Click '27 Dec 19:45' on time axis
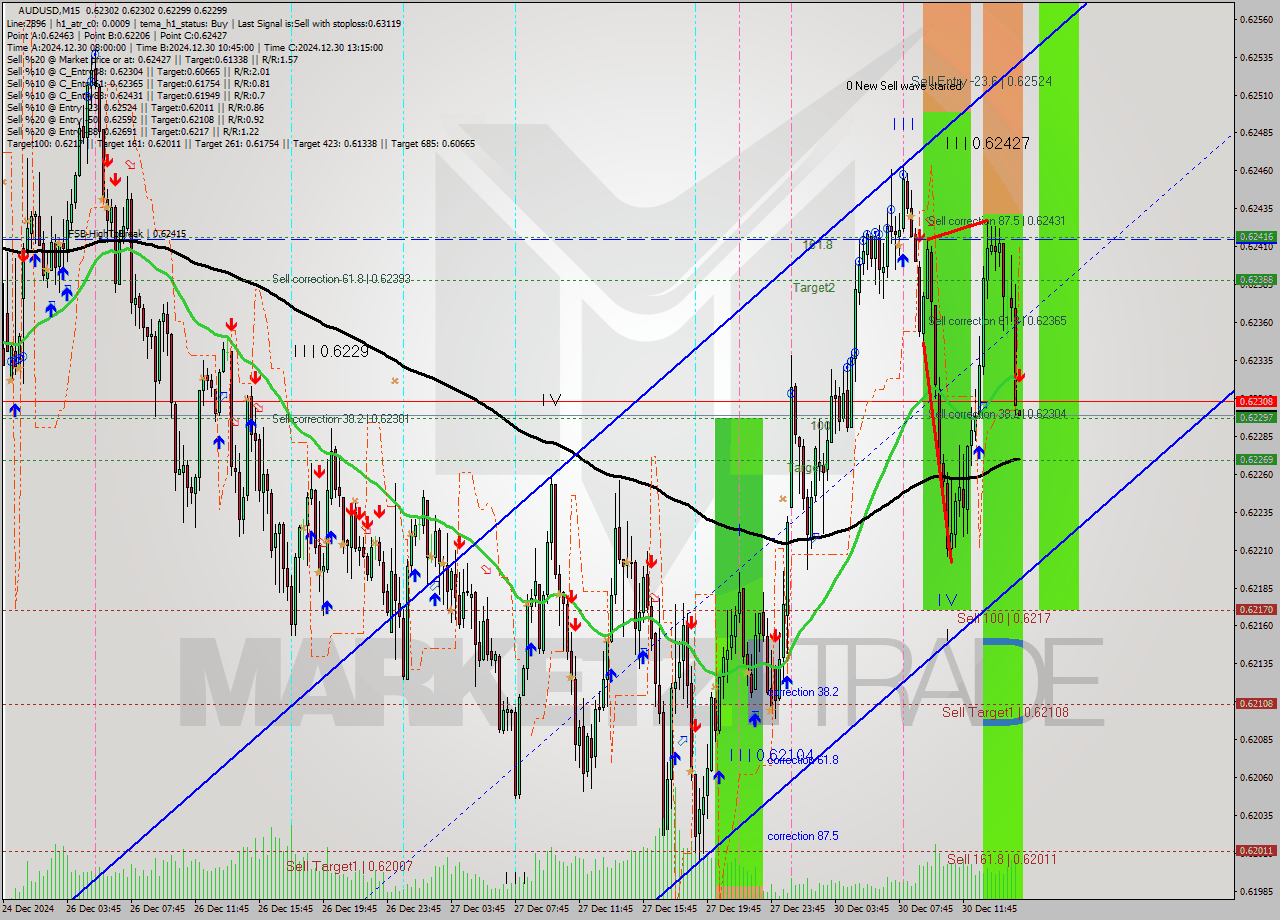This screenshot has height=920, width=1280. pyautogui.click(x=734, y=909)
